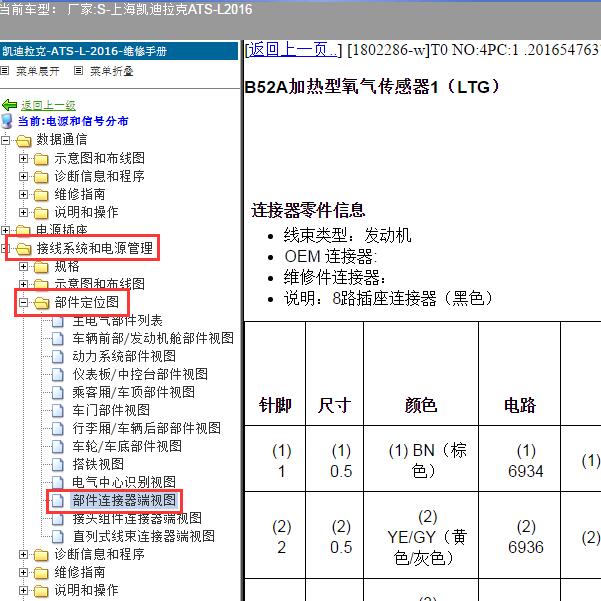The image size is (601, 601).
Task: Open 接头组件连接器端视图 document
Action: [137, 518]
